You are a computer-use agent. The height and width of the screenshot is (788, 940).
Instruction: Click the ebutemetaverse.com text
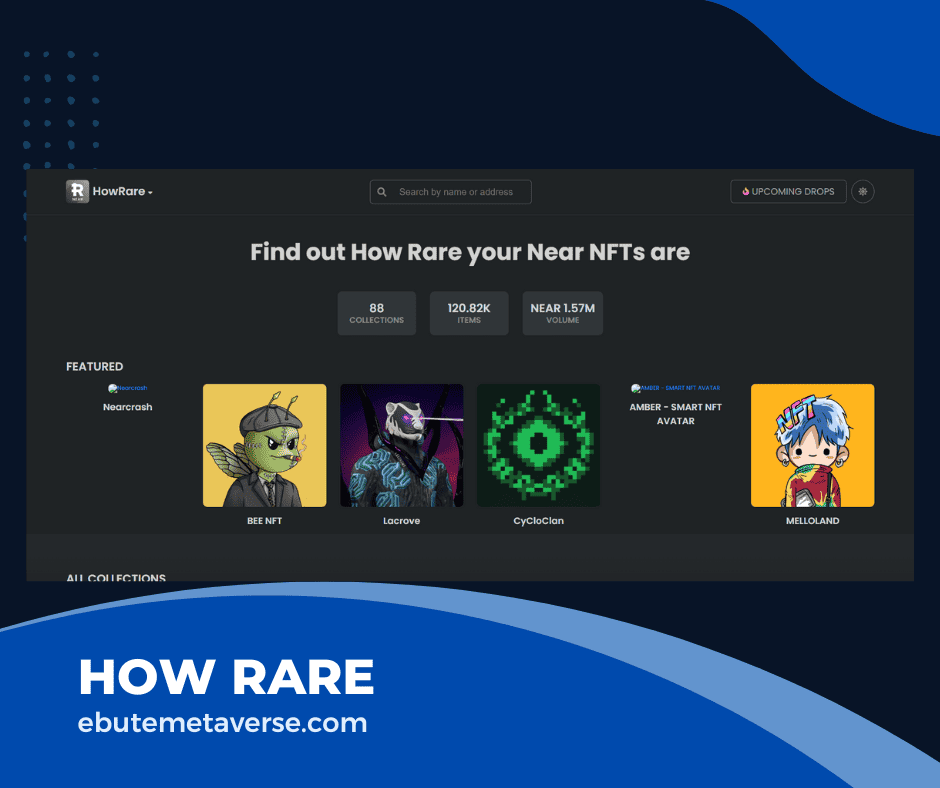coord(222,723)
